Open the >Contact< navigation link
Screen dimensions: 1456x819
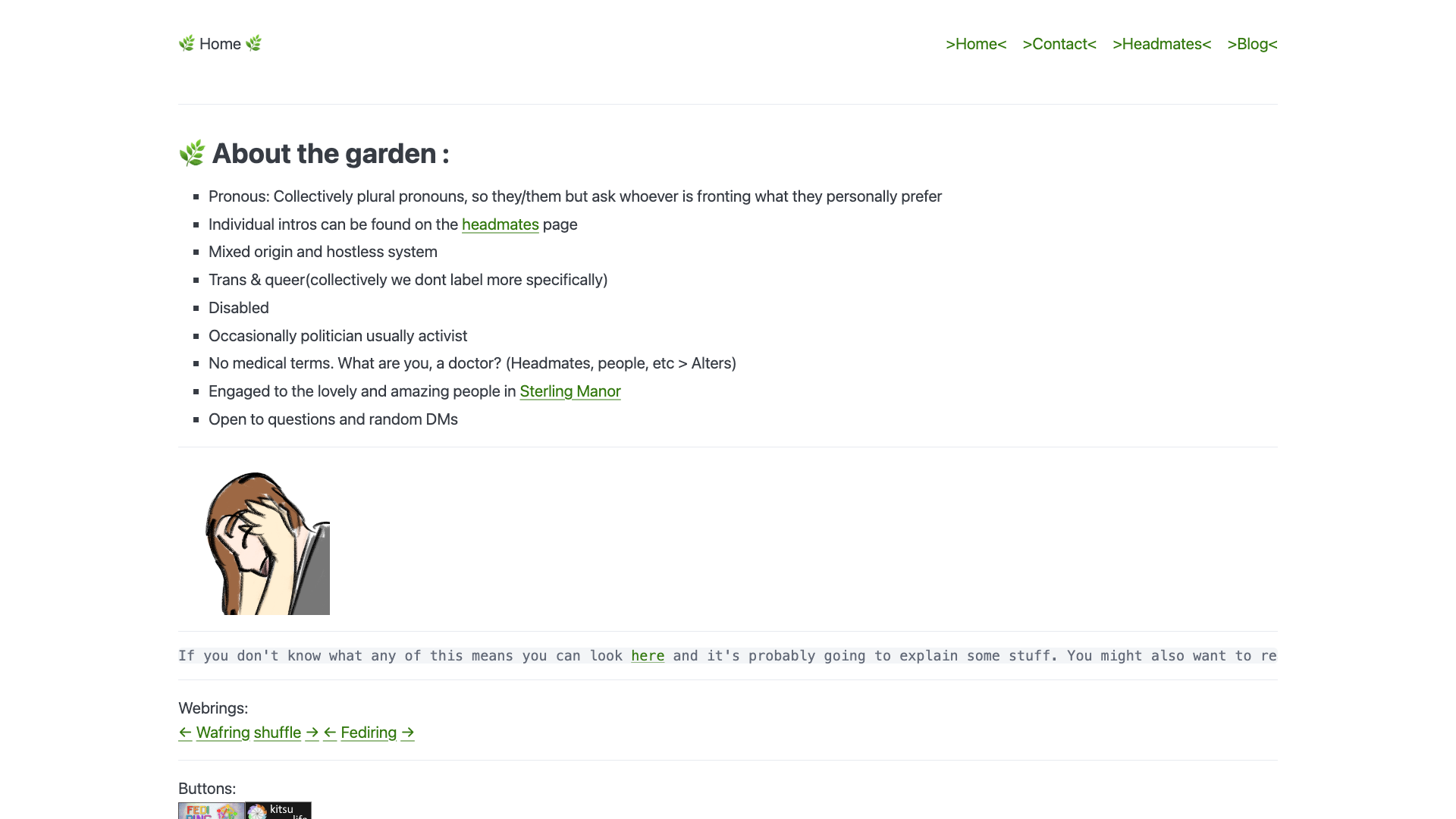(x=1059, y=44)
